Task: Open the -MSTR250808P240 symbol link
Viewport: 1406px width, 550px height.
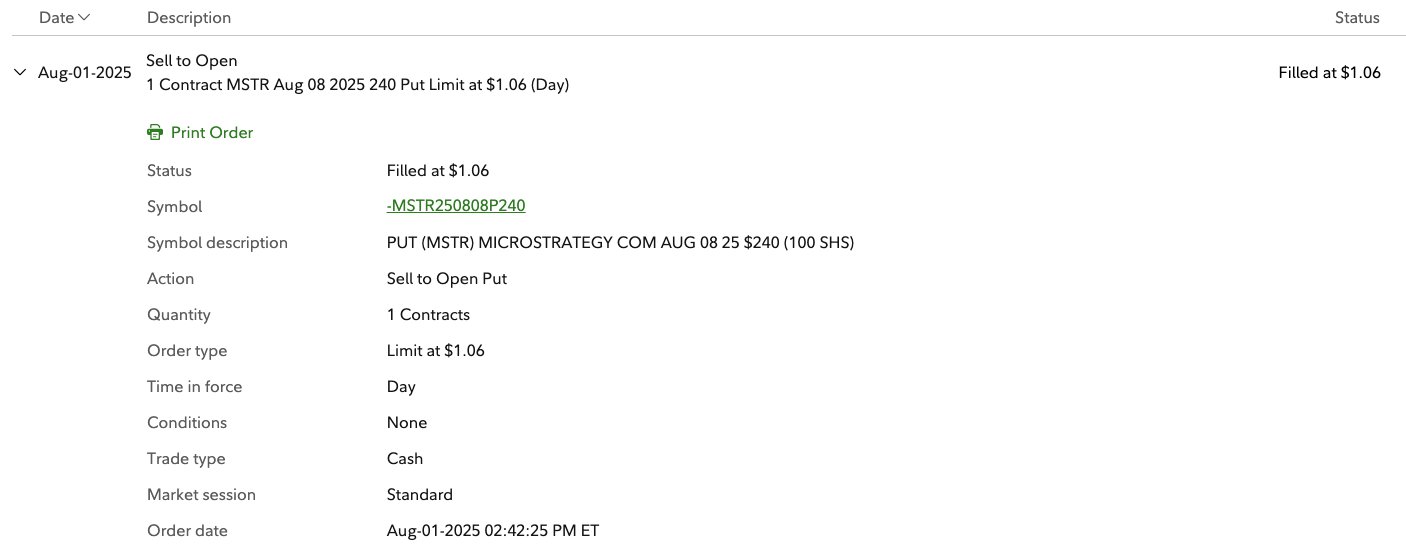Action: 456,206
